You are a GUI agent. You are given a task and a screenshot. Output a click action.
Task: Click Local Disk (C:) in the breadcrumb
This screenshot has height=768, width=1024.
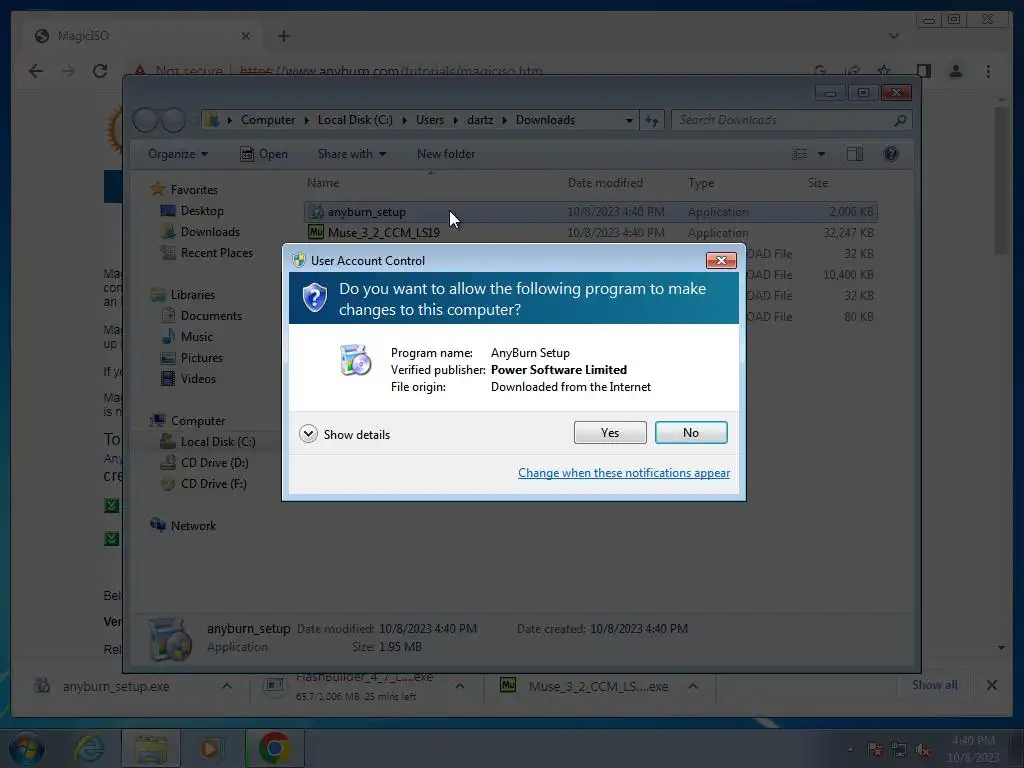[x=355, y=120]
